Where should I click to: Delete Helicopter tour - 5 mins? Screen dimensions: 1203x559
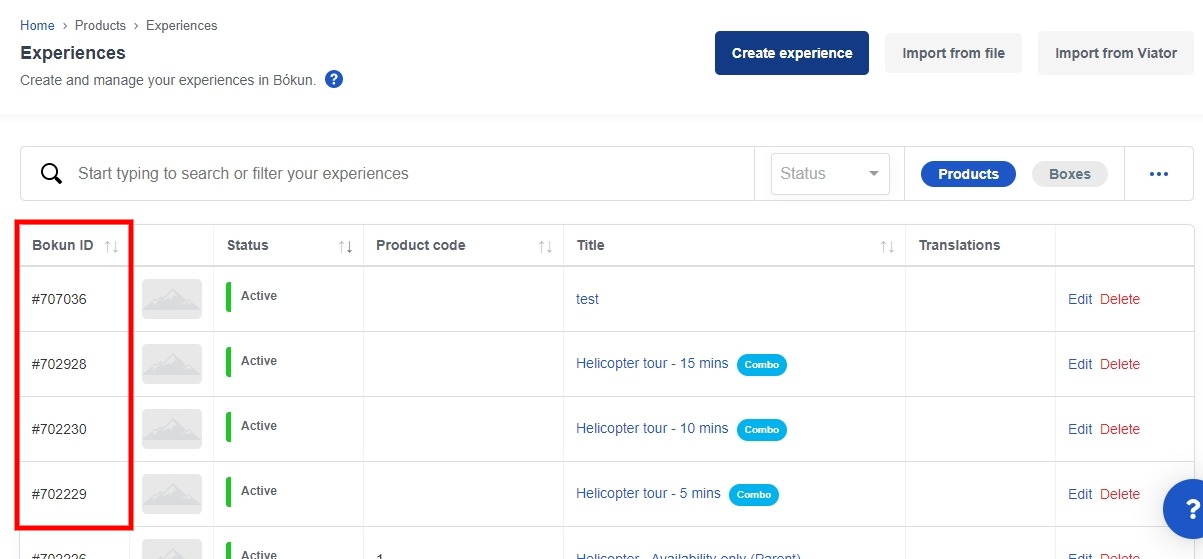point(1120,494)
